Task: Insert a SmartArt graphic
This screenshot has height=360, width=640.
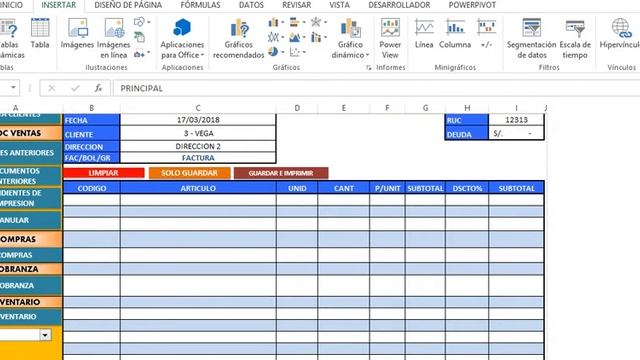Action: click(139, 38)
